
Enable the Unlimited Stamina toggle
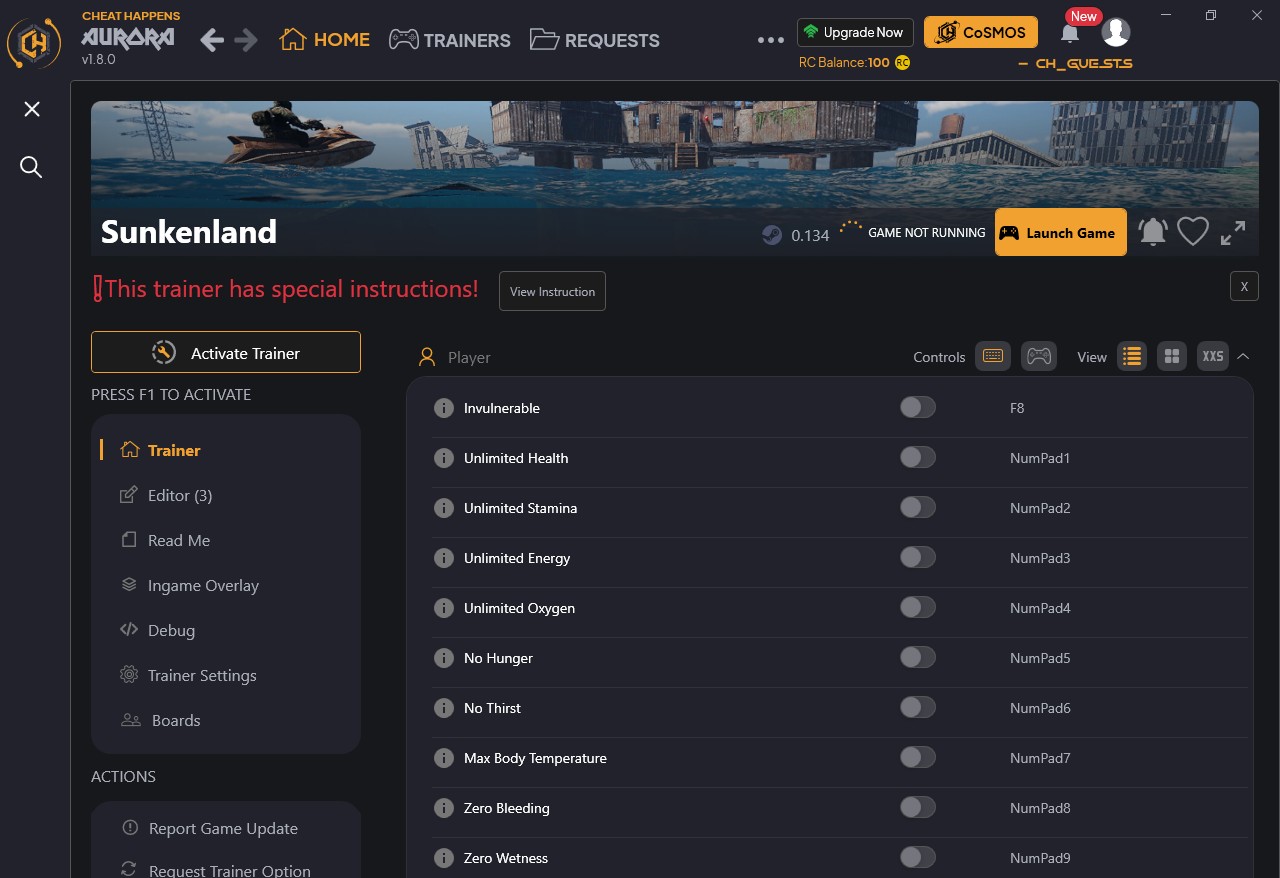[x=917, y=507]
